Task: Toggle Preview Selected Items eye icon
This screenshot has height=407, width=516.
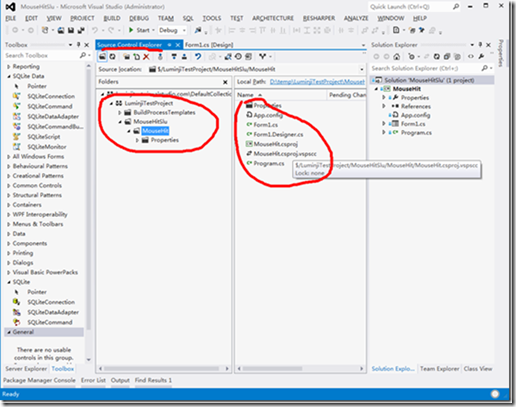Action: click(x=471, y=57)
